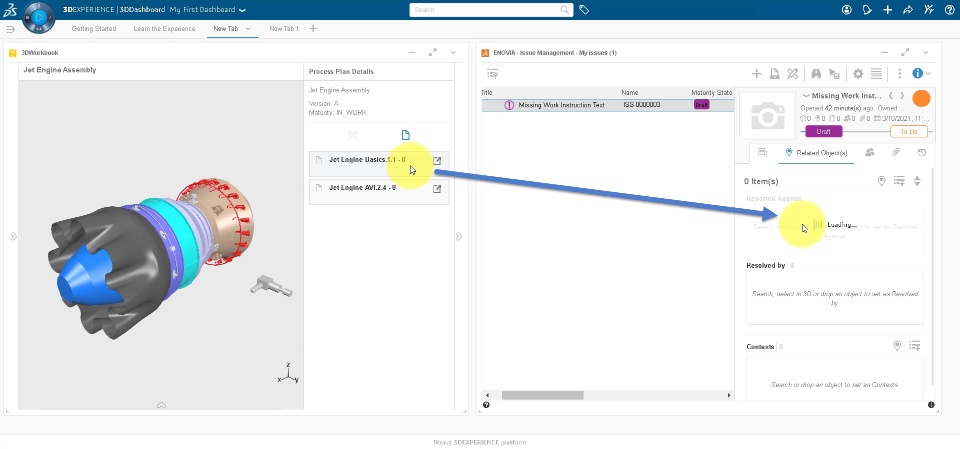Select the Missing Work Instruction Text issue row
960x449 pixels.
(607, 105)
